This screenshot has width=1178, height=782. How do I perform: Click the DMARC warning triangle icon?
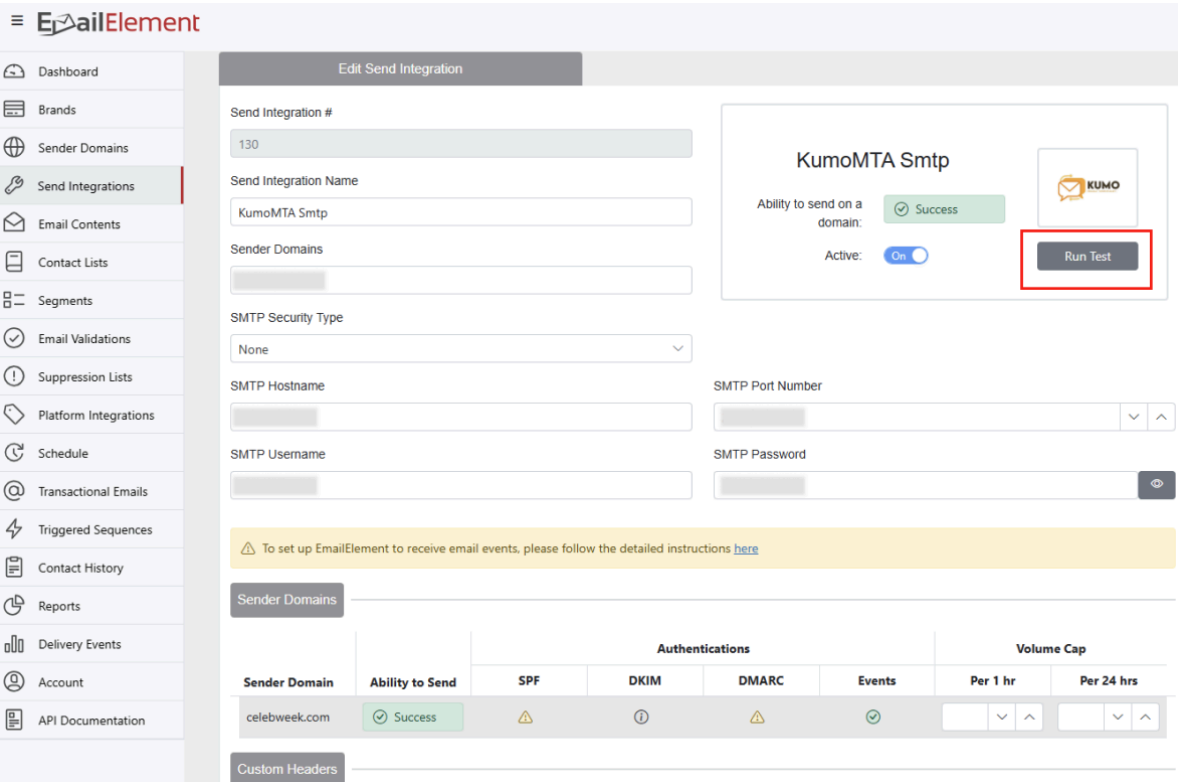(757, 717)
